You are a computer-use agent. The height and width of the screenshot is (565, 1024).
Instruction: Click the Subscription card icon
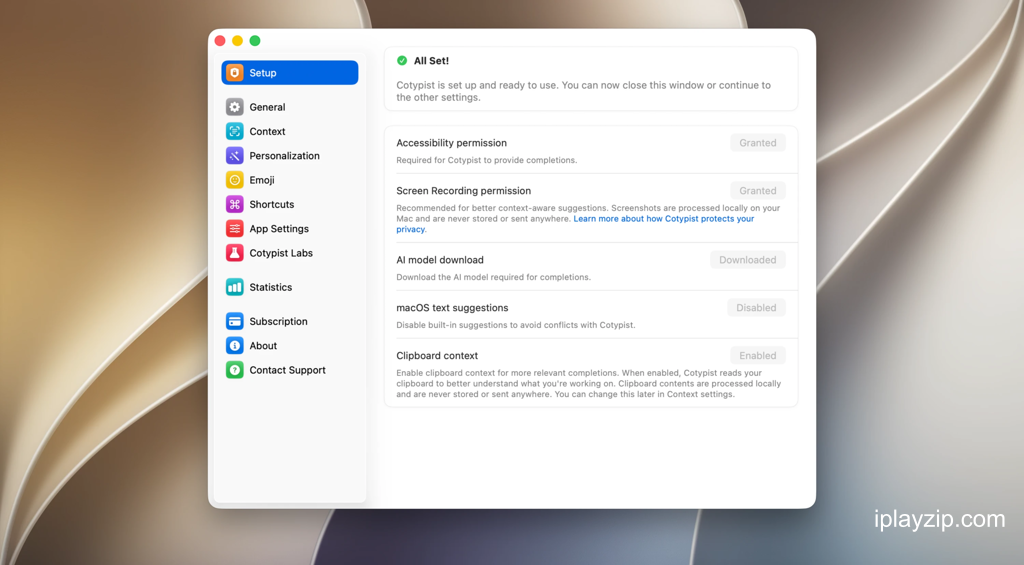click(x=234, y=321)
